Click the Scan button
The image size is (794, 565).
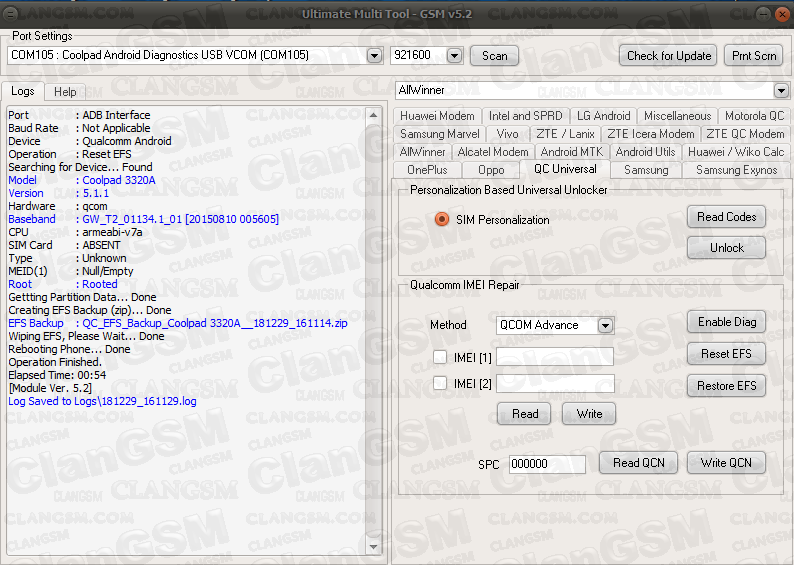(x=494, y=56)
